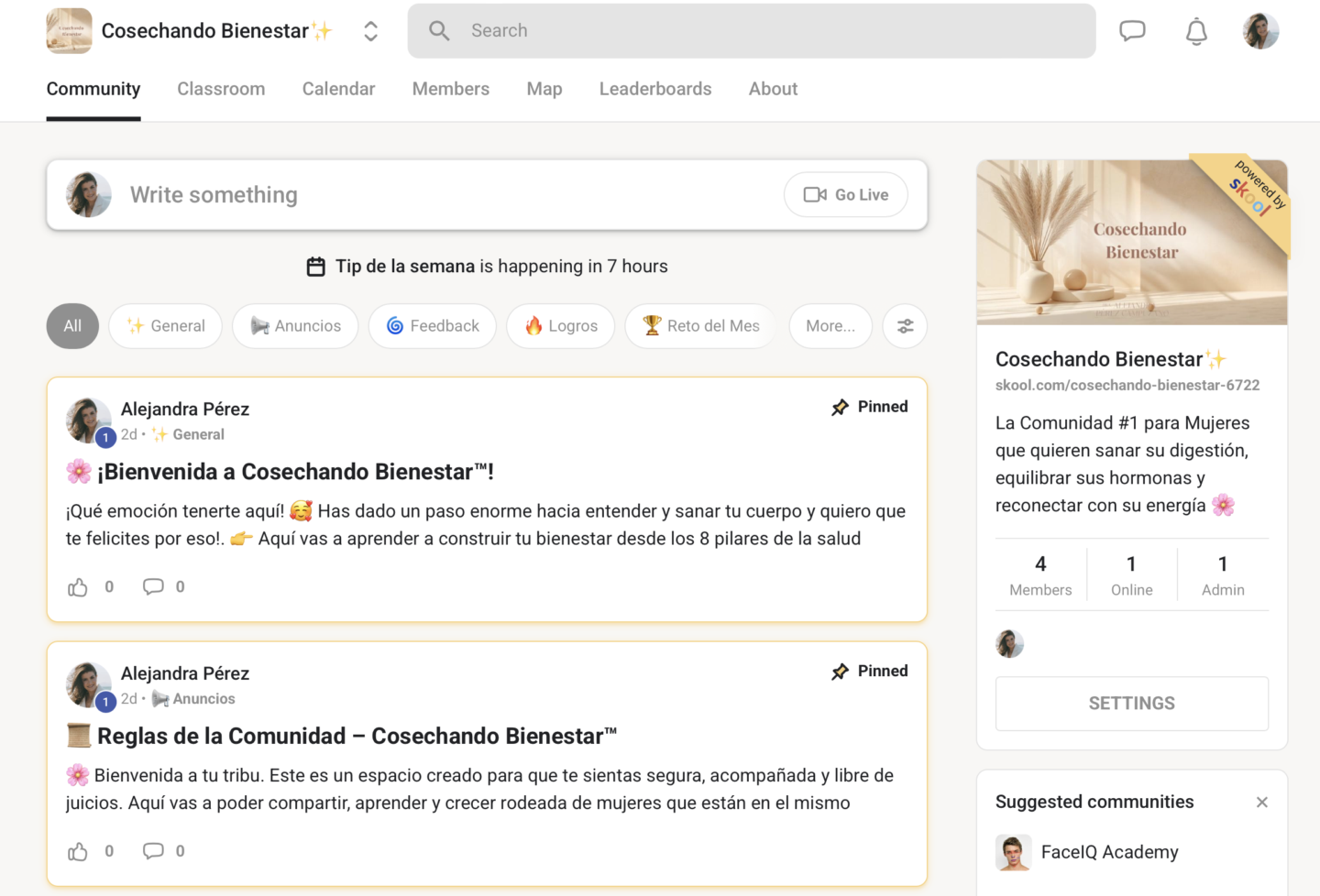1320x896 pixels.
Task: Open Alejandra Pérez name on Bienvenida post
Action: click(185, 410)
